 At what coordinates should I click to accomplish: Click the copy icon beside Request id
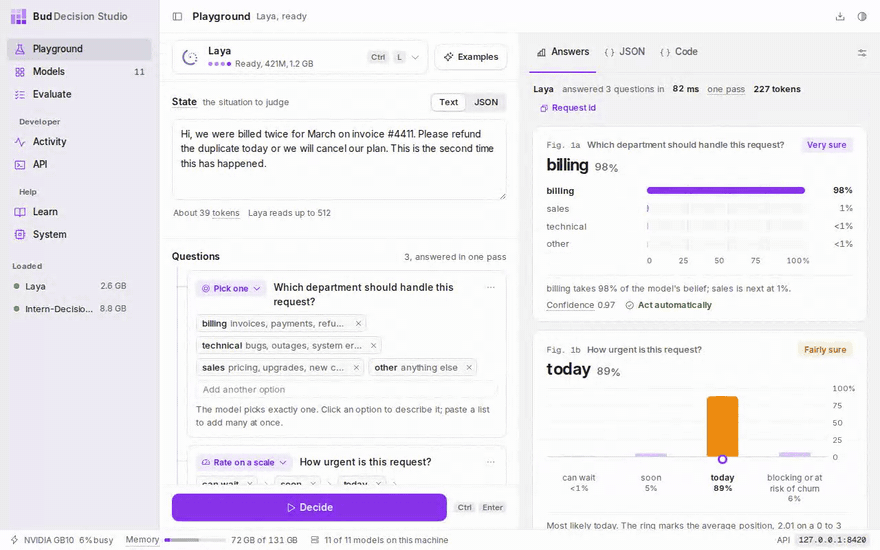click(x=543, y=108)
